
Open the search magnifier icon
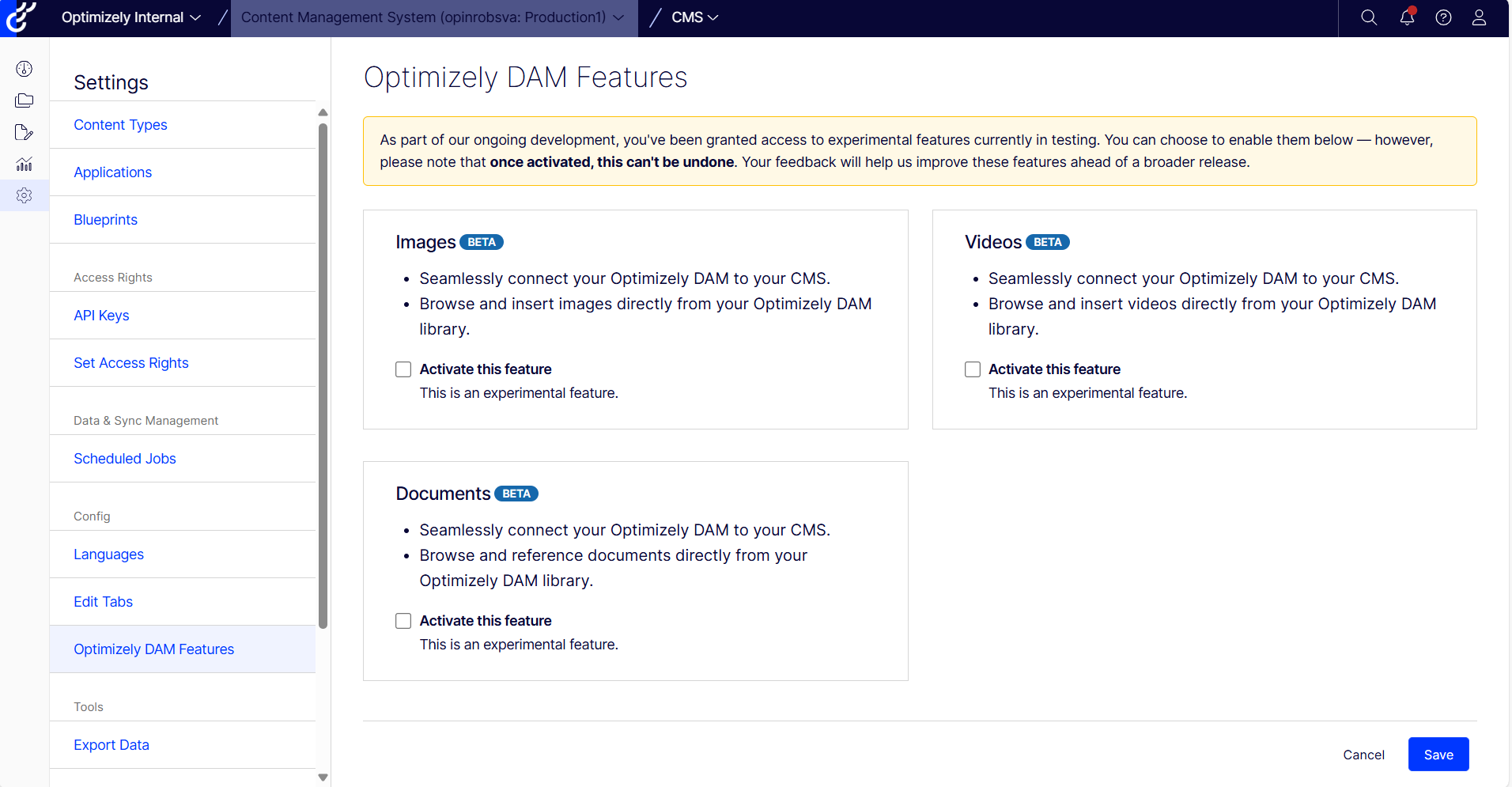click(x=1369, y=17)
